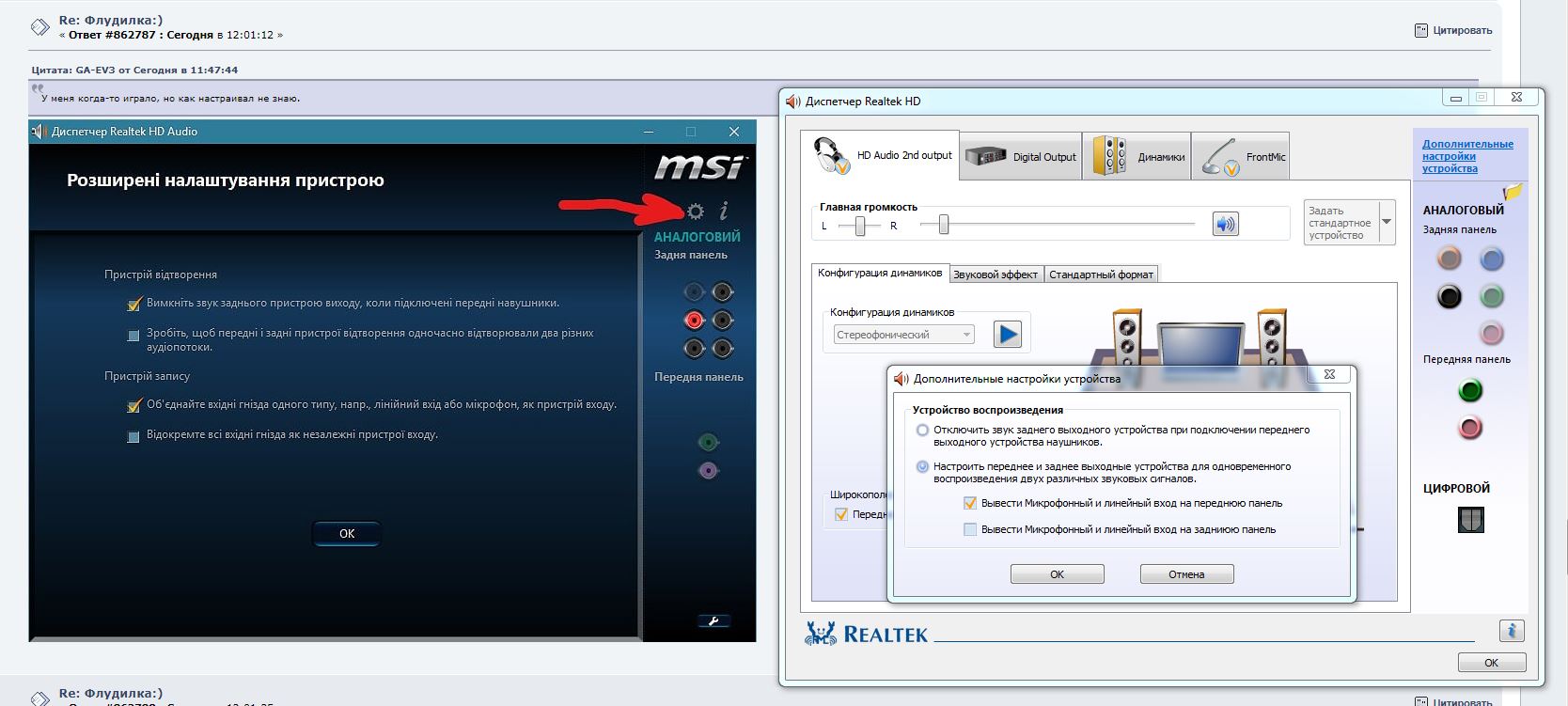
Task: Enable 'Відокремте всі вхідні гнізда' checkbox
Action: [133, 435]
